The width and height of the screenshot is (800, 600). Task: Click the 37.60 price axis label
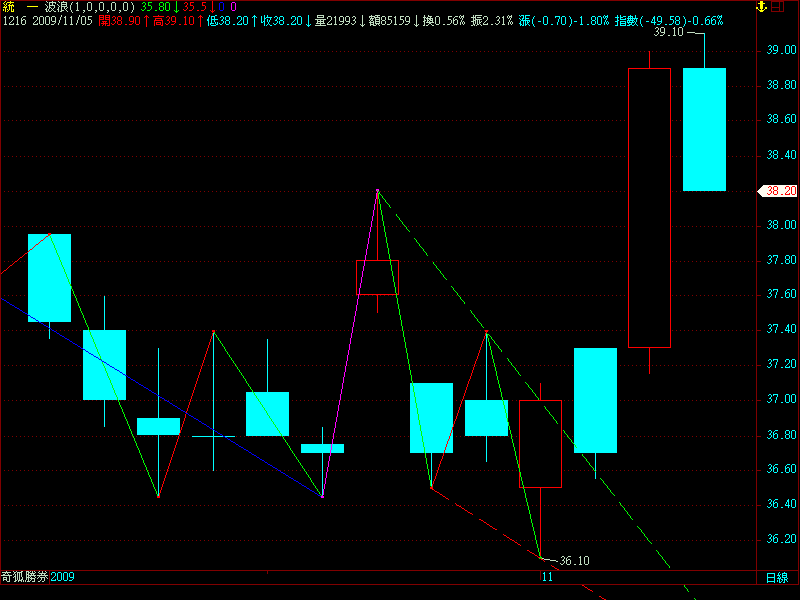tap(781, 294)
